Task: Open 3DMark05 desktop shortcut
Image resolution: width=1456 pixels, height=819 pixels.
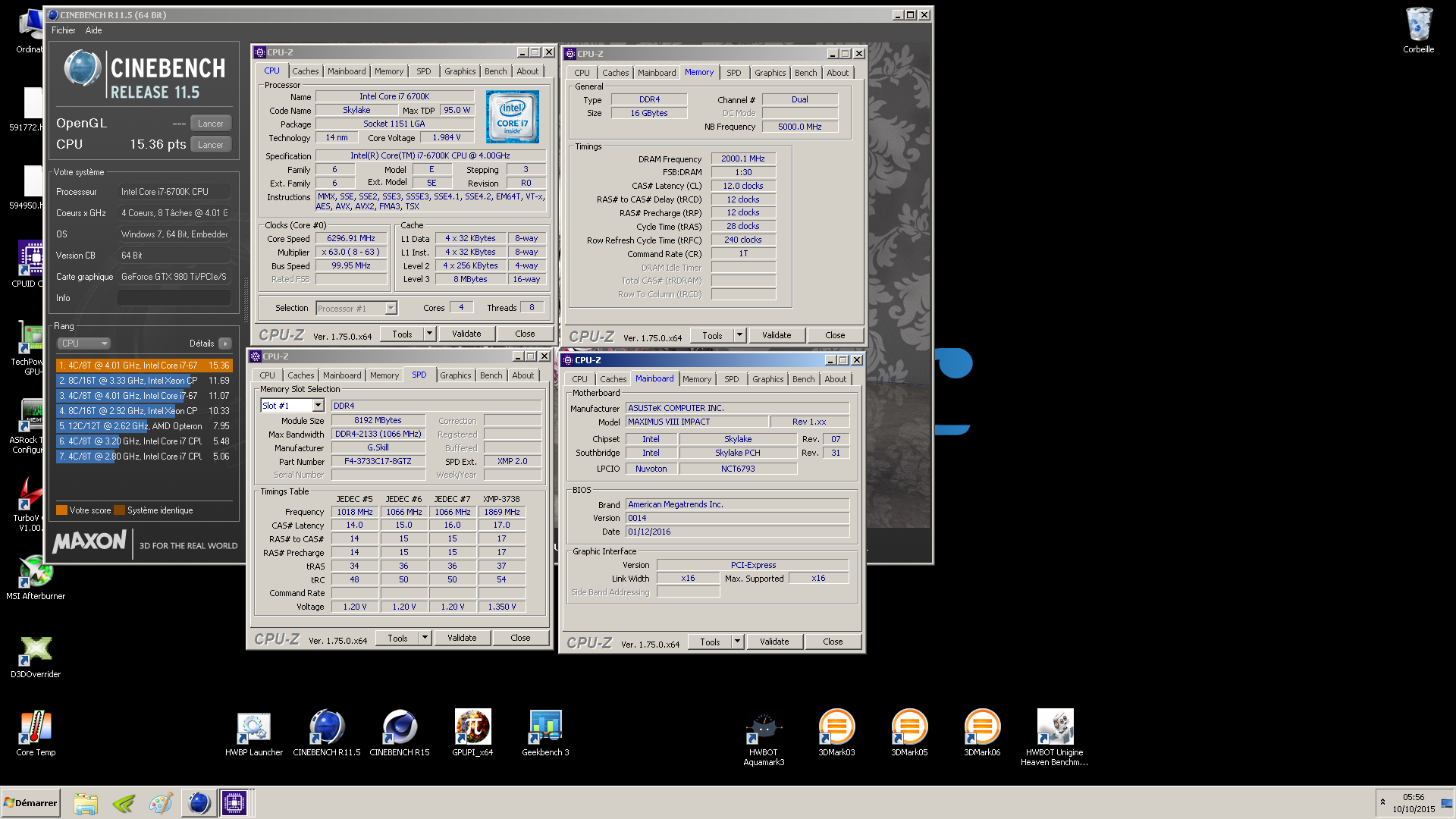Action: 909,733
